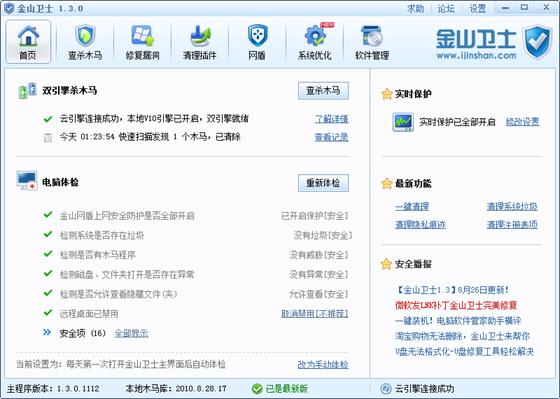Screen dimensions: 560x399
Task: Click the title bar 金山卫士 shield icon
Action: [x=9, y=8]
